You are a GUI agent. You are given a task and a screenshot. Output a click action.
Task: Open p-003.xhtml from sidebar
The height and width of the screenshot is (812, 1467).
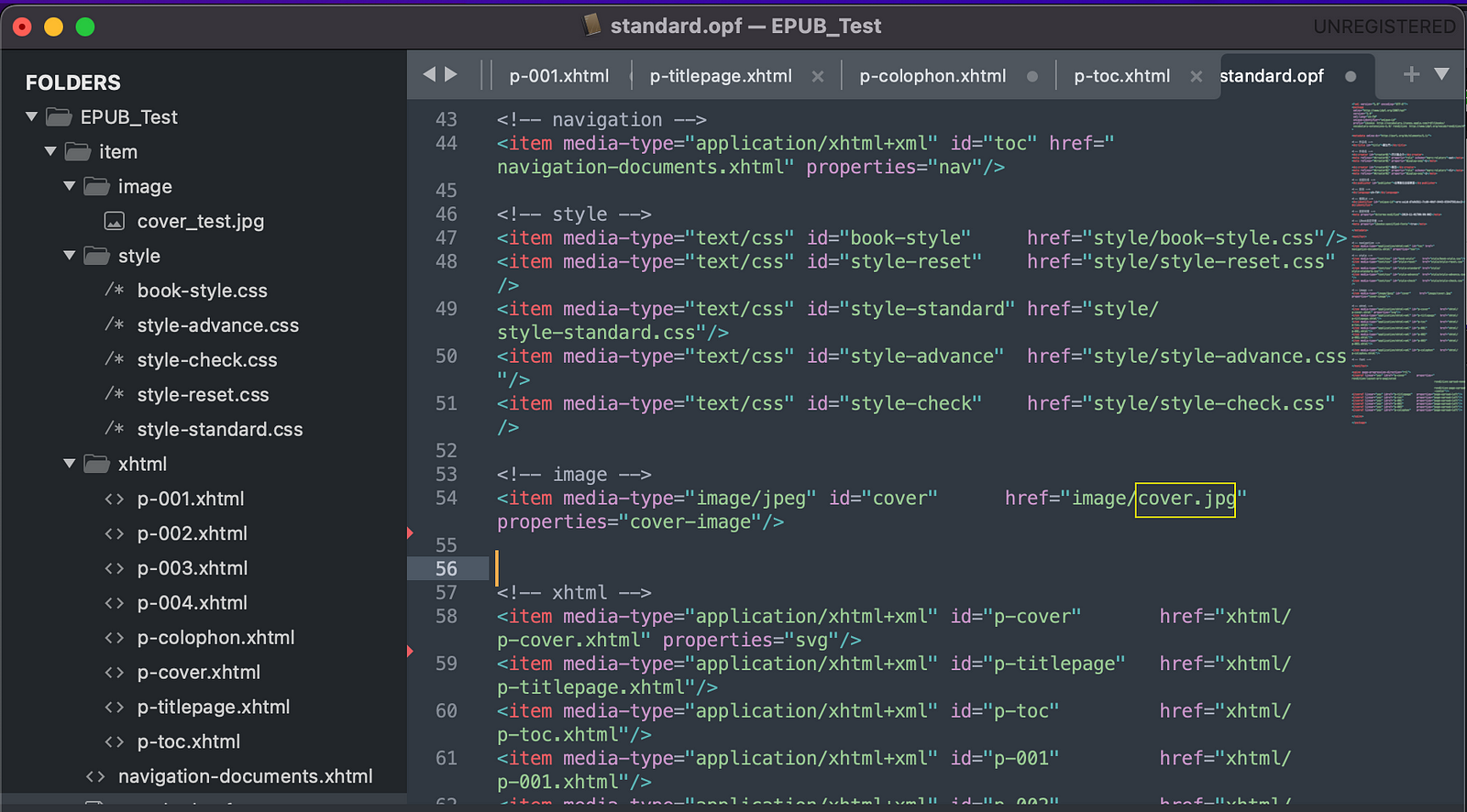[x=193, y=569]
